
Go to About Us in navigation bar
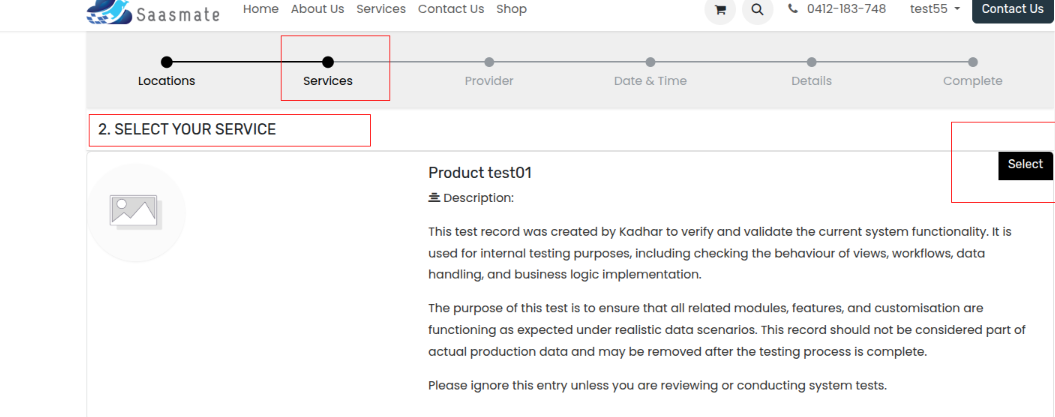(x=317, y=9)
